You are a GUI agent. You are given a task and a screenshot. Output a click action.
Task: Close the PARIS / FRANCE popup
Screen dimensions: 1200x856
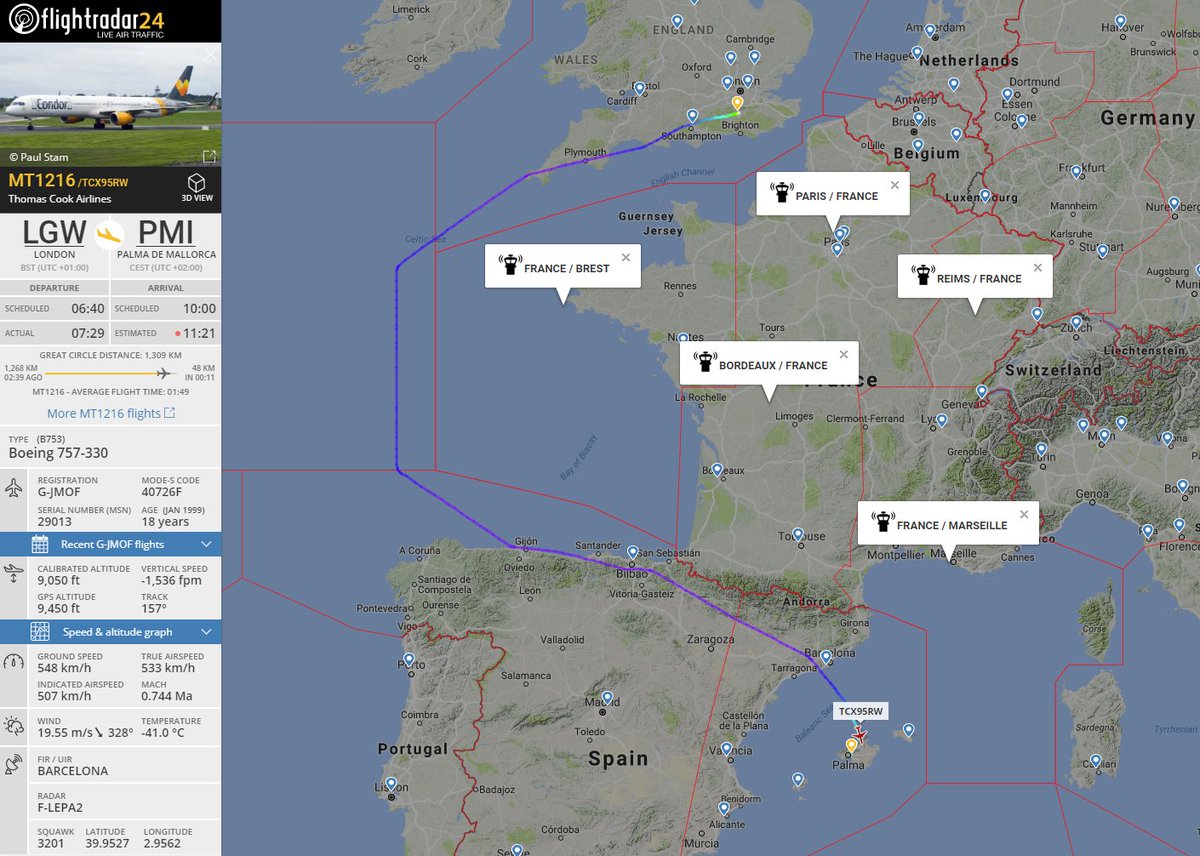(x=895, y=185)
